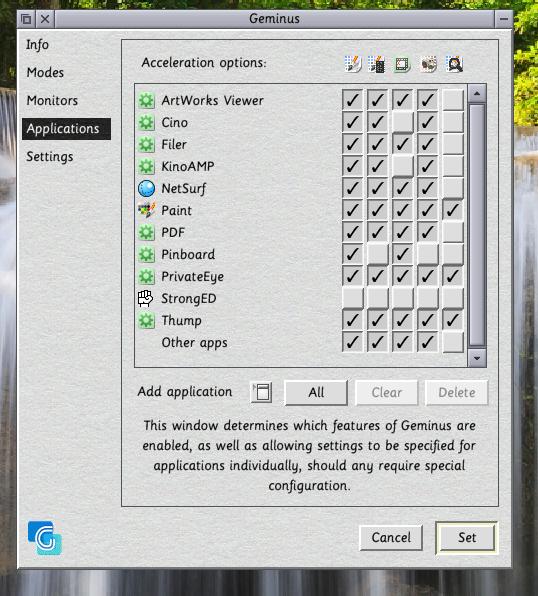This screenshot has height=596, width=538.
Task: Tick StrongED's lightning-pen column checkbox
Action: (x=352, y=298)
